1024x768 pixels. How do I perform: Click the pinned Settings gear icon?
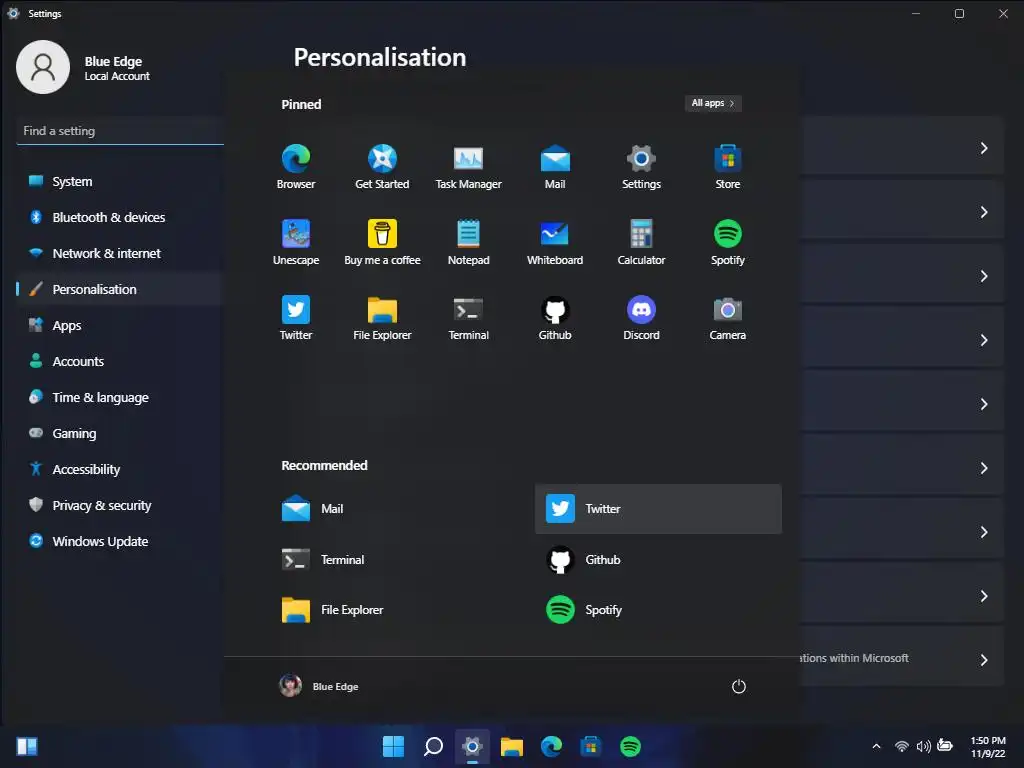[641, 167]
